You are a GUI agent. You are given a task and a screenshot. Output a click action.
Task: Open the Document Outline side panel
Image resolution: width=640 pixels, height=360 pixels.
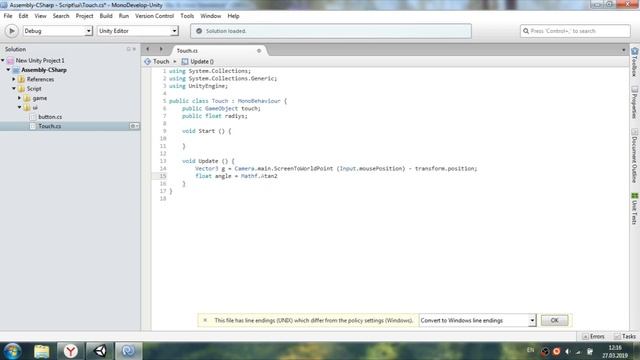point(634,156)
